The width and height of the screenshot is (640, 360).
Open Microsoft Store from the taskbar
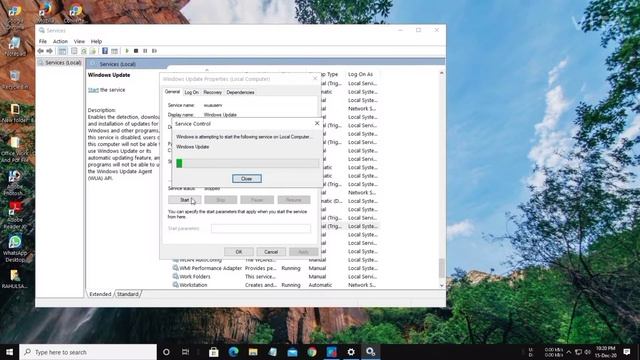click(x=213, y=352)
